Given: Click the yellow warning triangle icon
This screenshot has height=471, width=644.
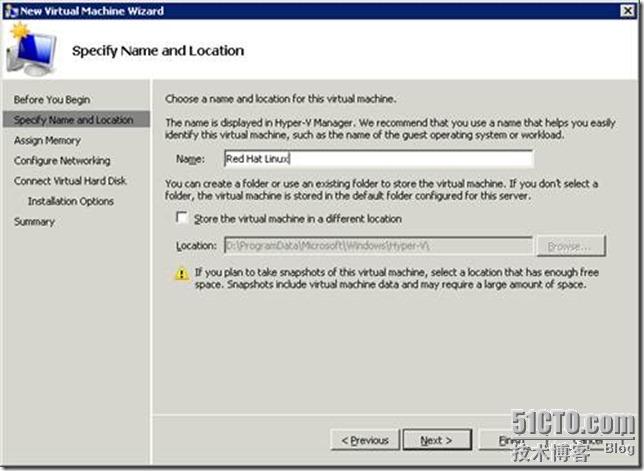Looking at the screenshot, I should tap(182, 273).
